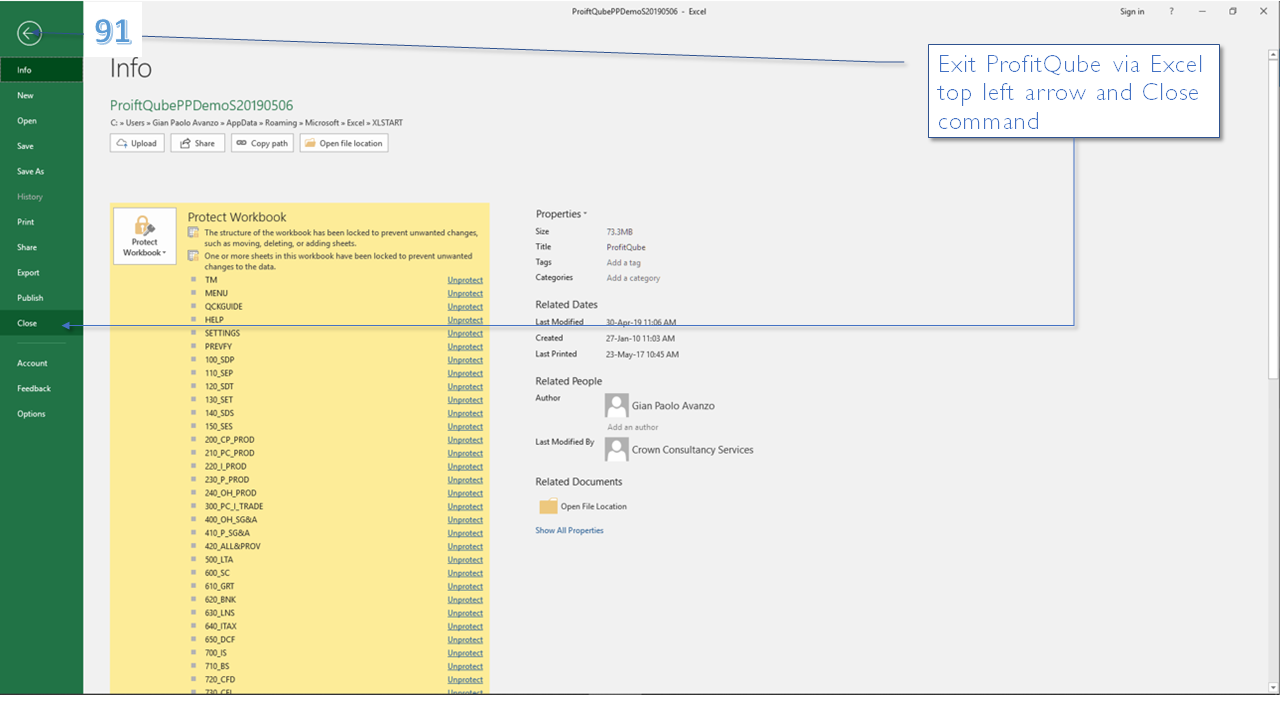Unprotect the 700_IS sheet
1280x720 pixels.
coord(465,653)
